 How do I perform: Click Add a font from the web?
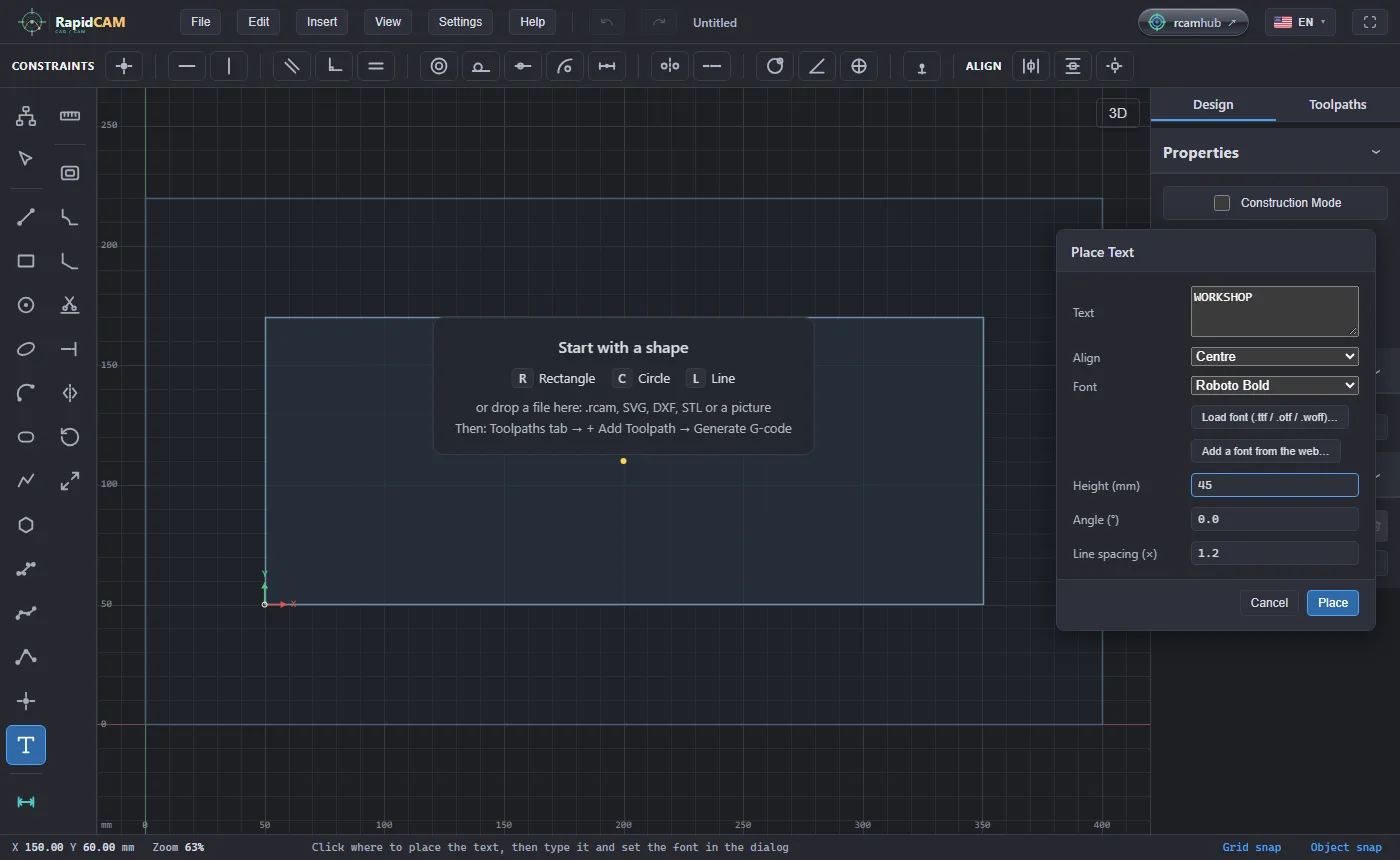(x=1266, y=451)
